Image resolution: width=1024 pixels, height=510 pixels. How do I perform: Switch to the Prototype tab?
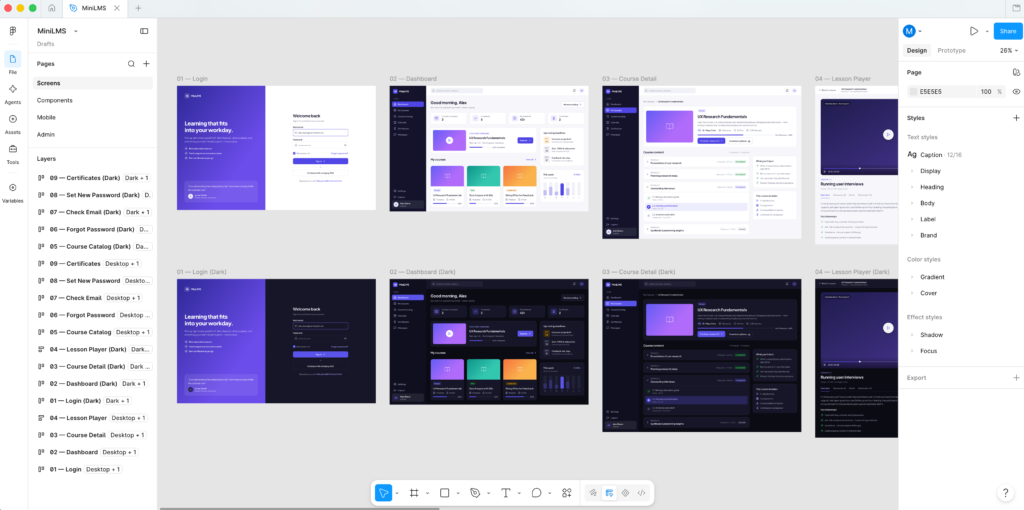[x=951, y=50]
